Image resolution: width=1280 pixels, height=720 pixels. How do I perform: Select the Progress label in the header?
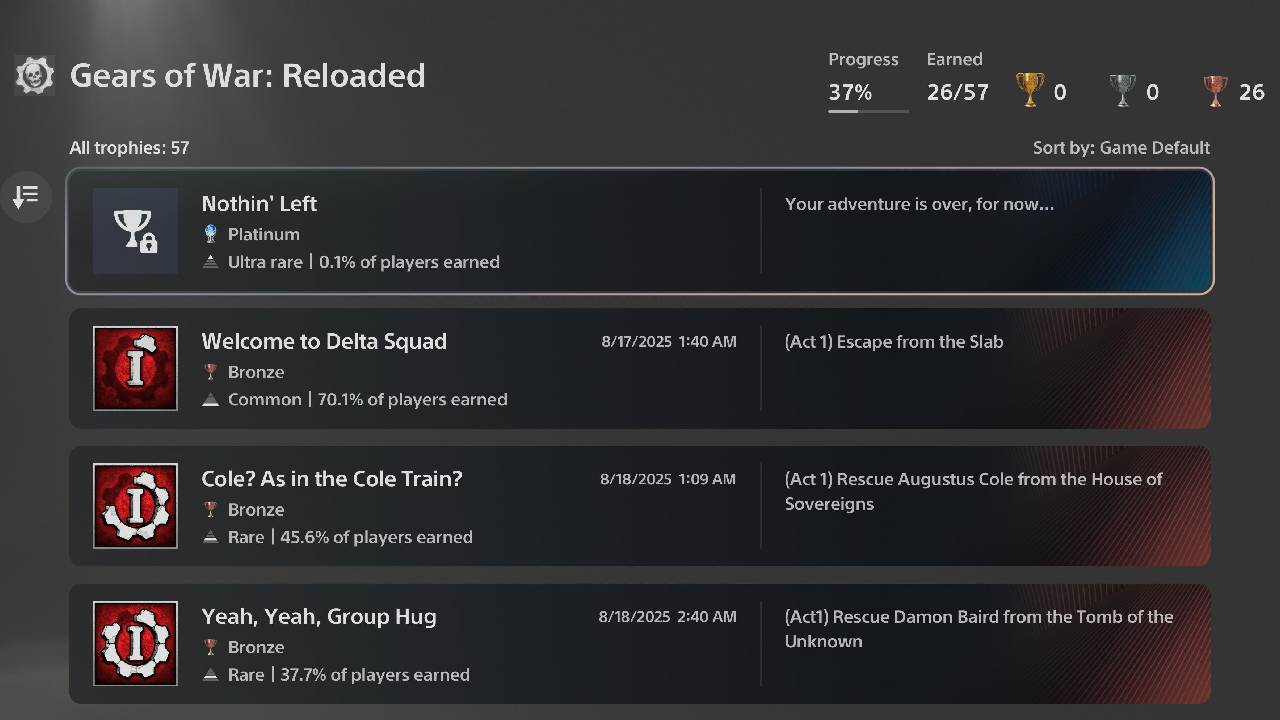pos(863,59)
